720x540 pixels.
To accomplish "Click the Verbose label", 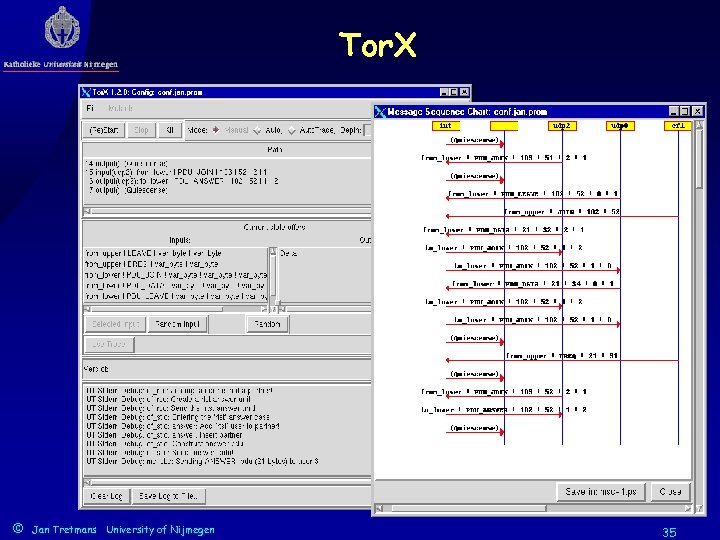I will (96, 369).
